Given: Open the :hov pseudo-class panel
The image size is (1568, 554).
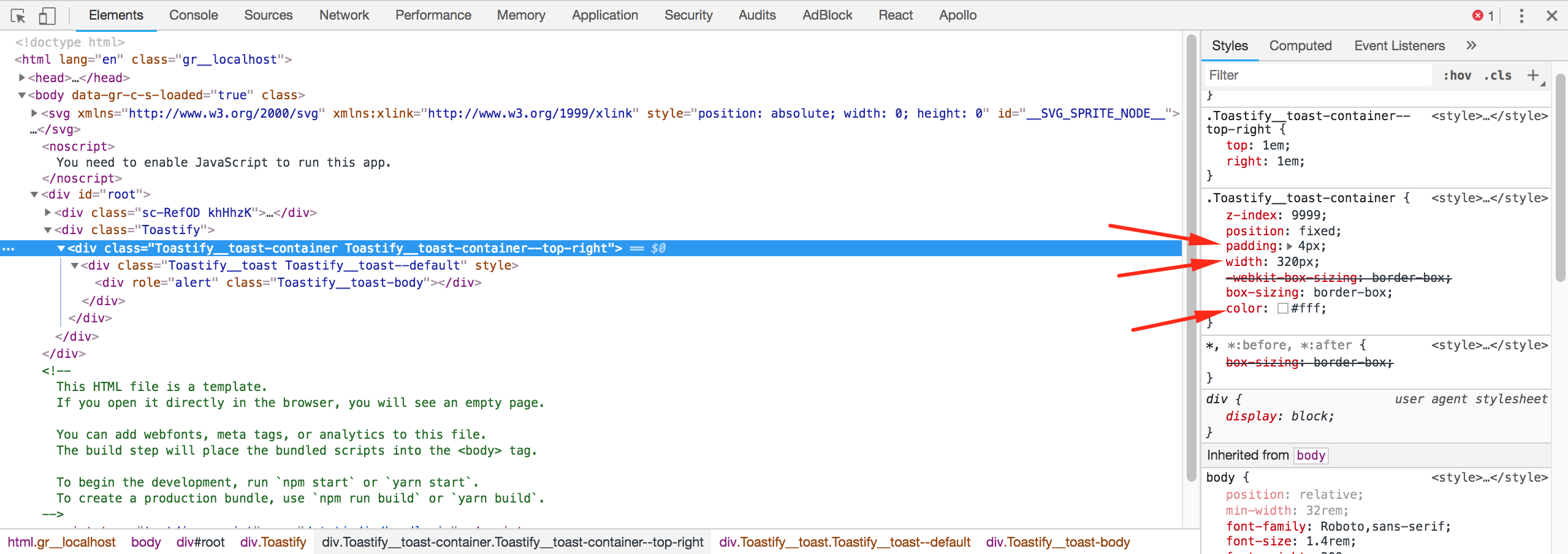Looking at the screenshot, I should tap(1458, 75).
